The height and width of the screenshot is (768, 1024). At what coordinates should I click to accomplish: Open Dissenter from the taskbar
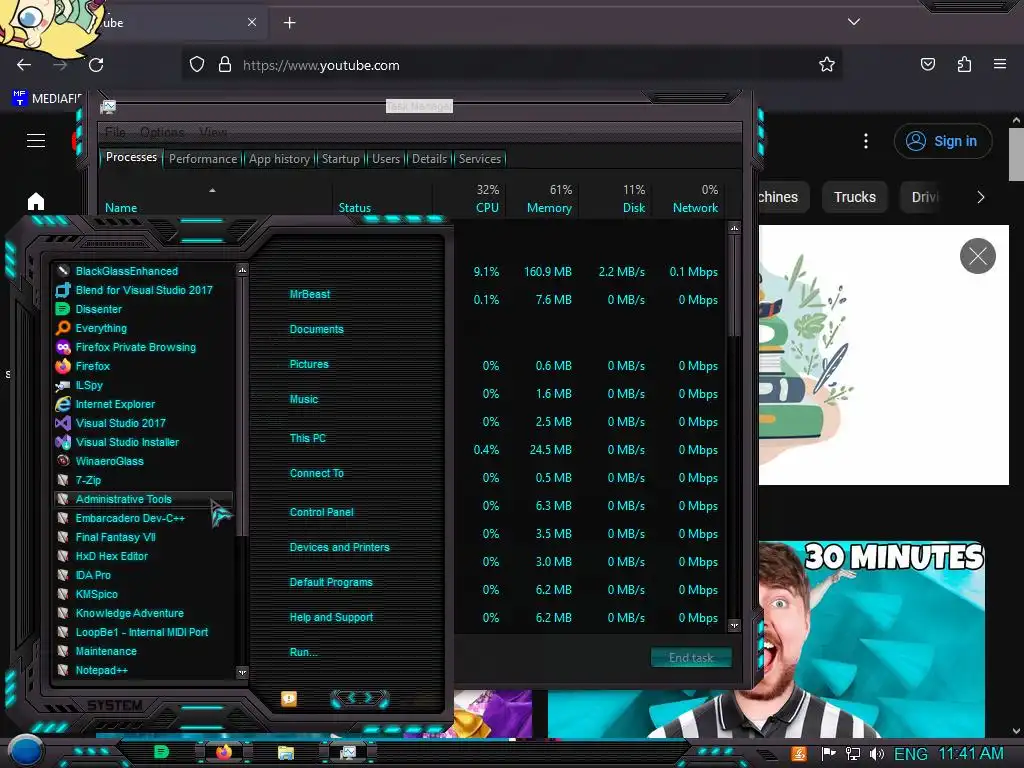pyautogui.click(x=161, y=752)
